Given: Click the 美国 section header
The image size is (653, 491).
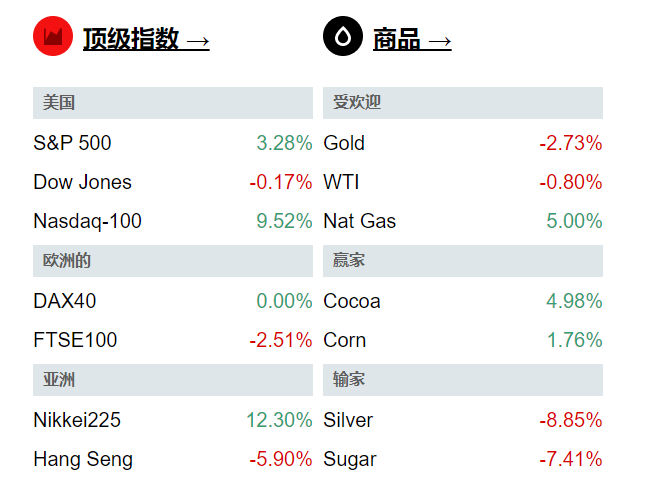Looking at the screenshot, I should pyautogui.click(x=60, y=103).
